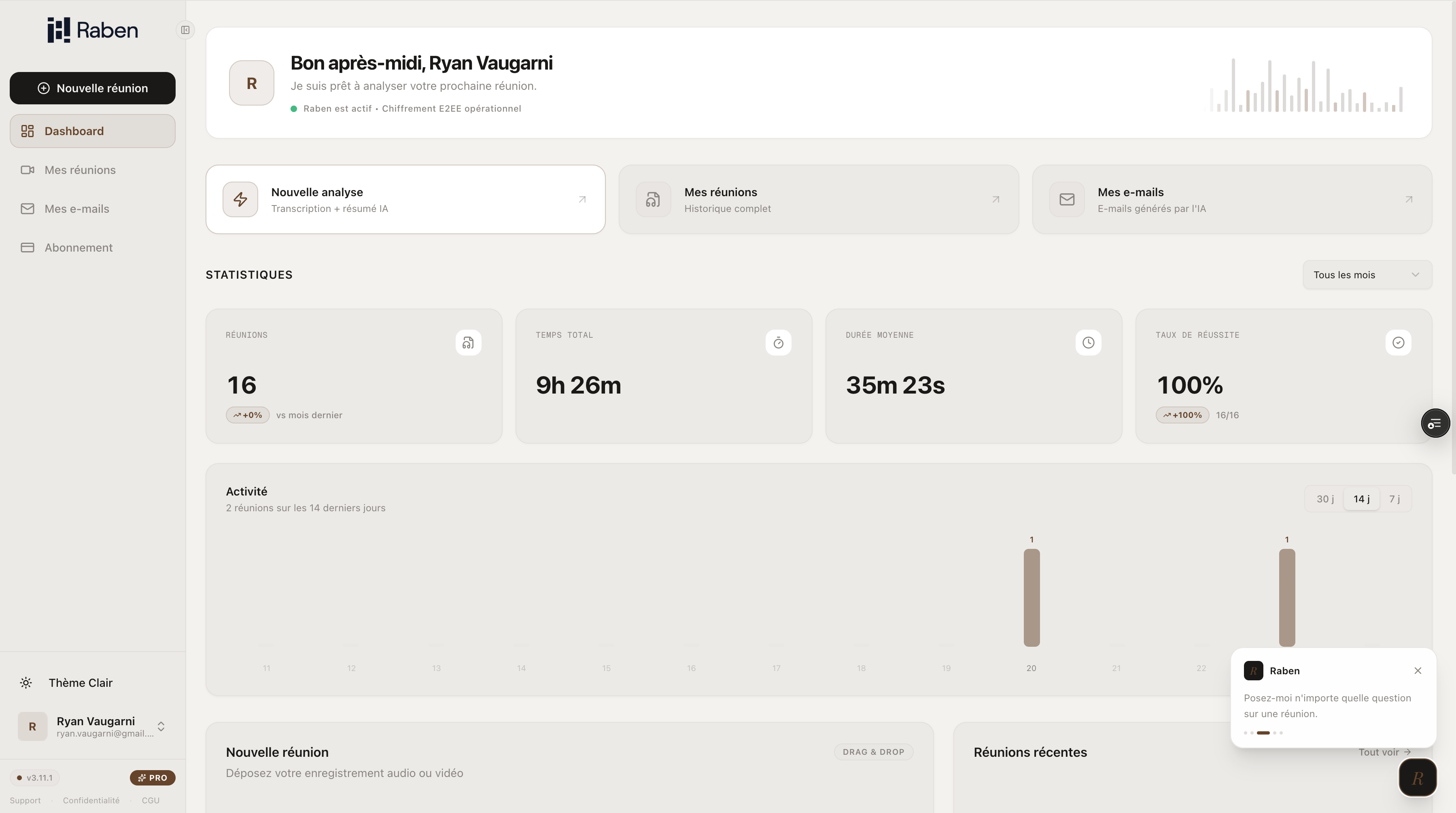Click the arrow on Mes réunions card

(x=996, y=199)
